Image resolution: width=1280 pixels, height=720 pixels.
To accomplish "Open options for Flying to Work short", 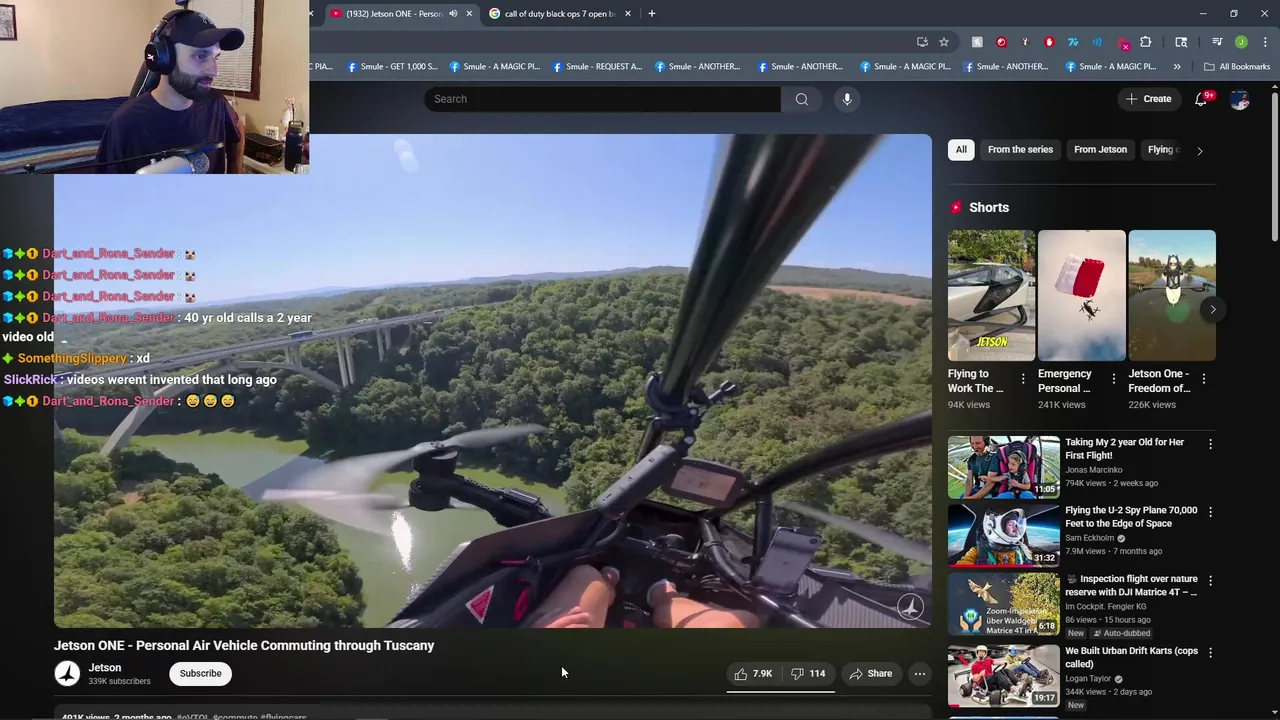I will [x=1023, y=379].
